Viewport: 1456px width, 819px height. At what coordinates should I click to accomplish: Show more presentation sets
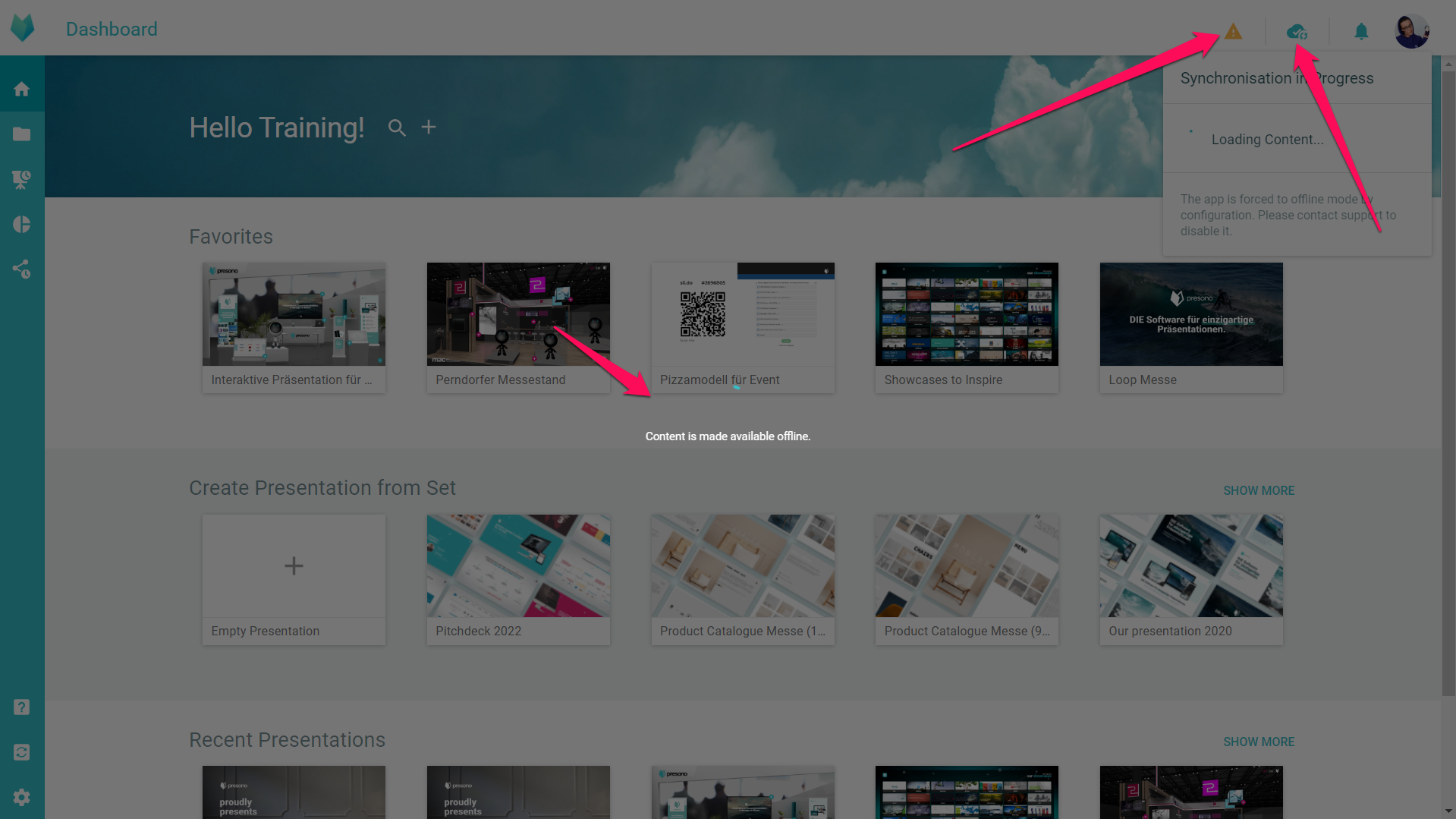point(1259,491)
